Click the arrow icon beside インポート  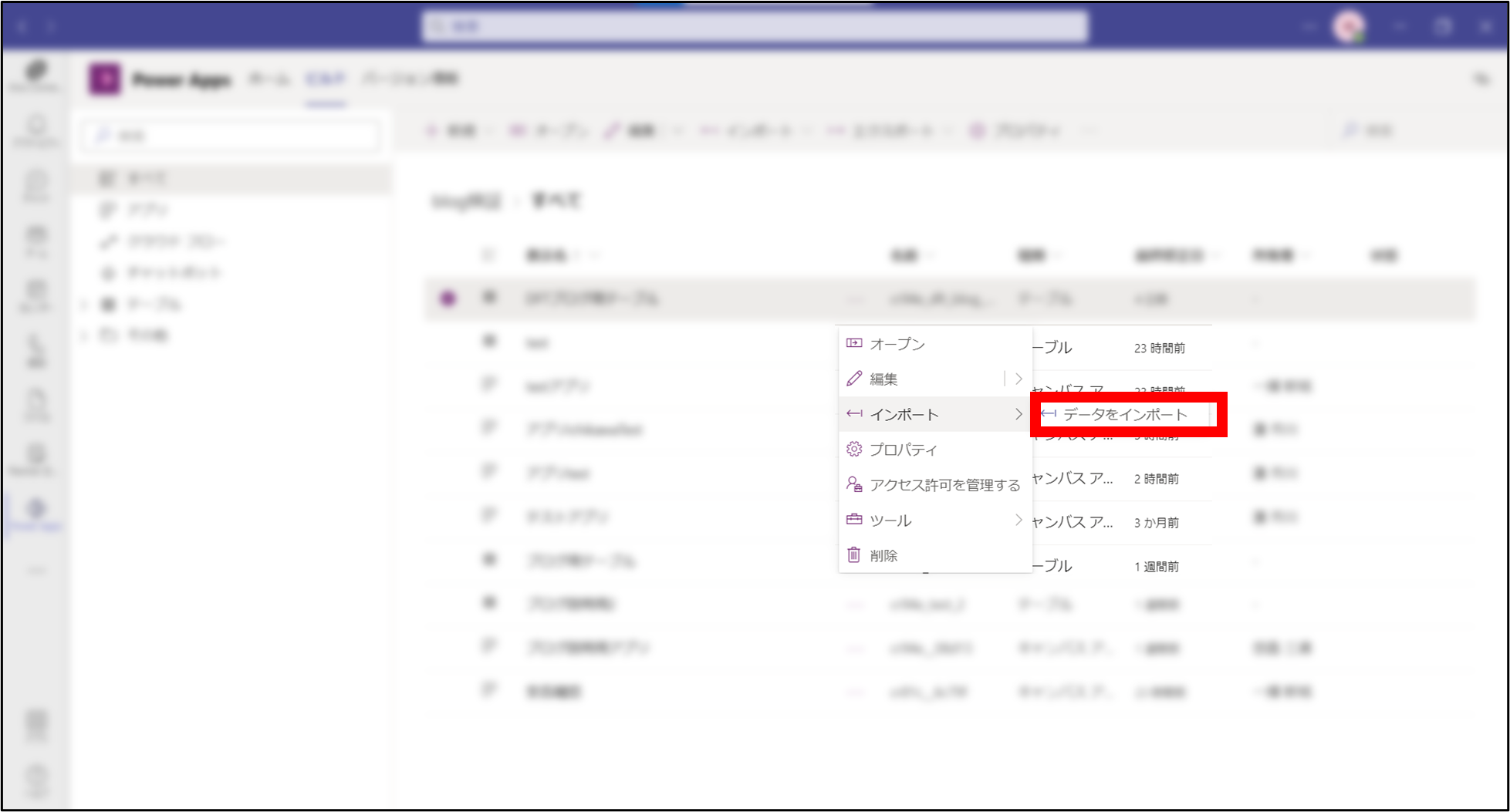point(853,414)
